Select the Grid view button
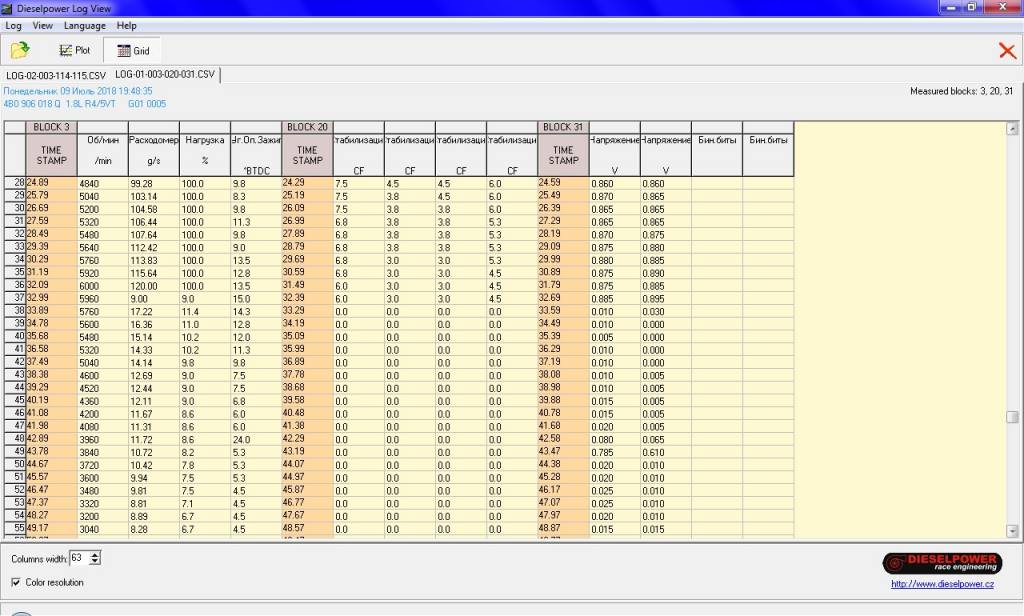 coord(132,50)
